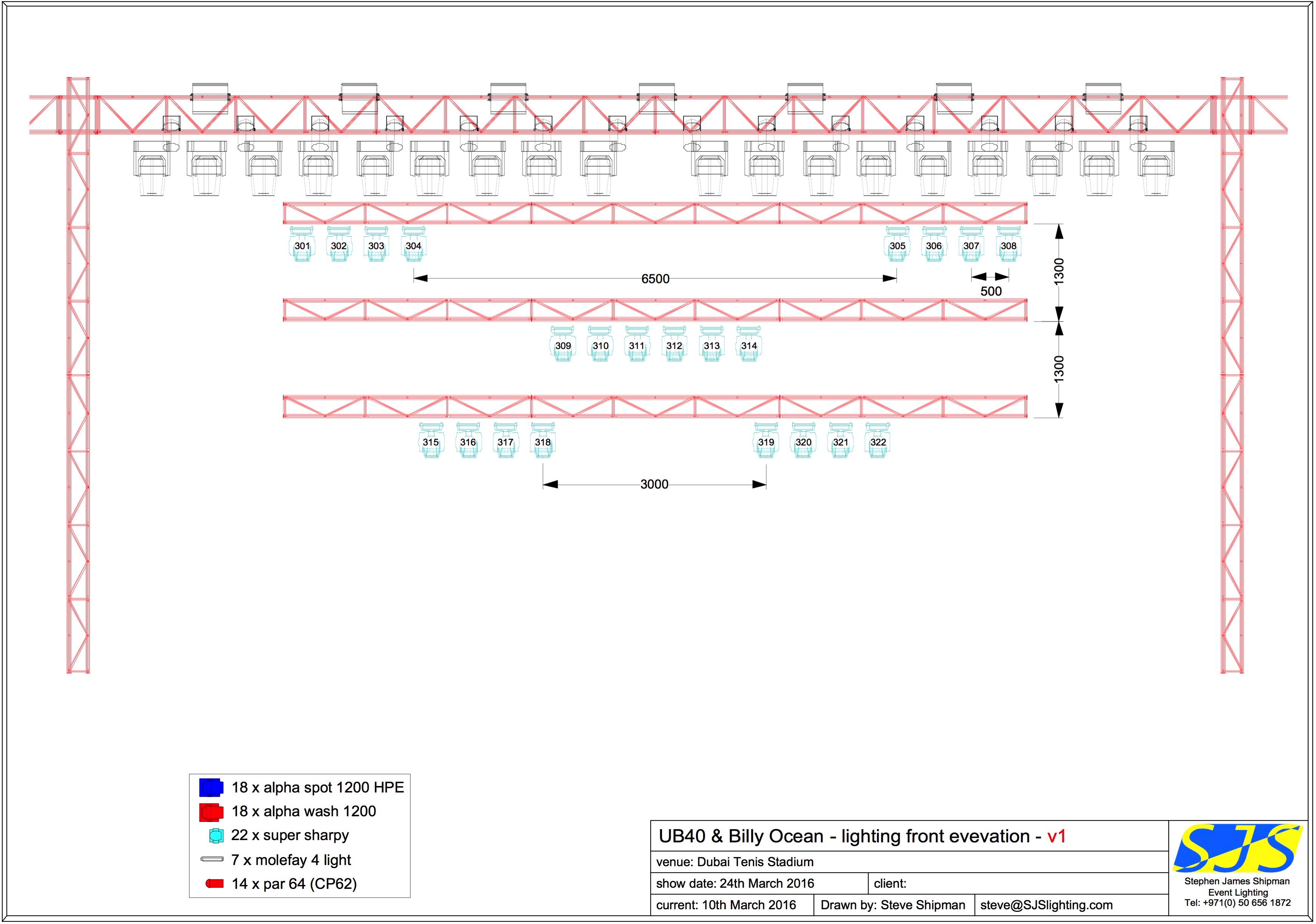Screen dimensions: 1316x924
Task: Select super sharpy fixture 317
Action: 506,441
